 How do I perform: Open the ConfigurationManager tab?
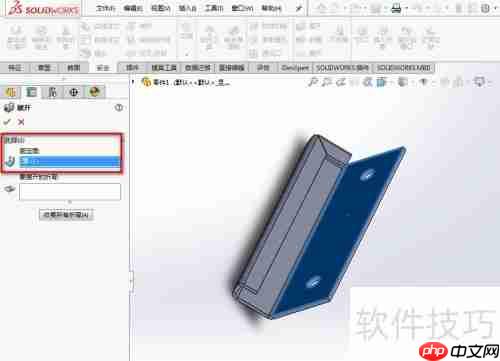52,92
